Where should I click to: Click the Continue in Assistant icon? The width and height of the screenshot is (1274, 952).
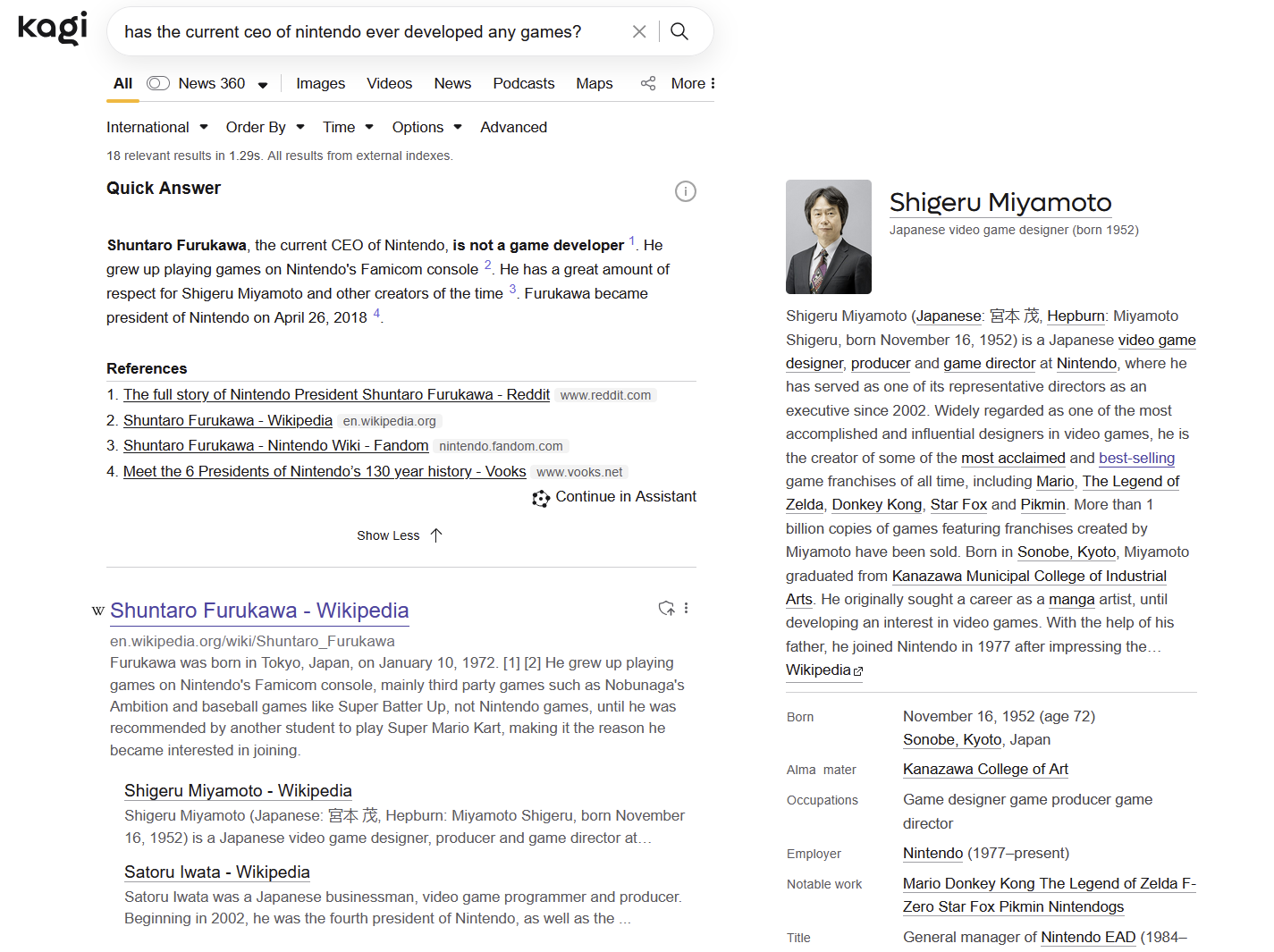pyautogui.click(x=541, y=498)
